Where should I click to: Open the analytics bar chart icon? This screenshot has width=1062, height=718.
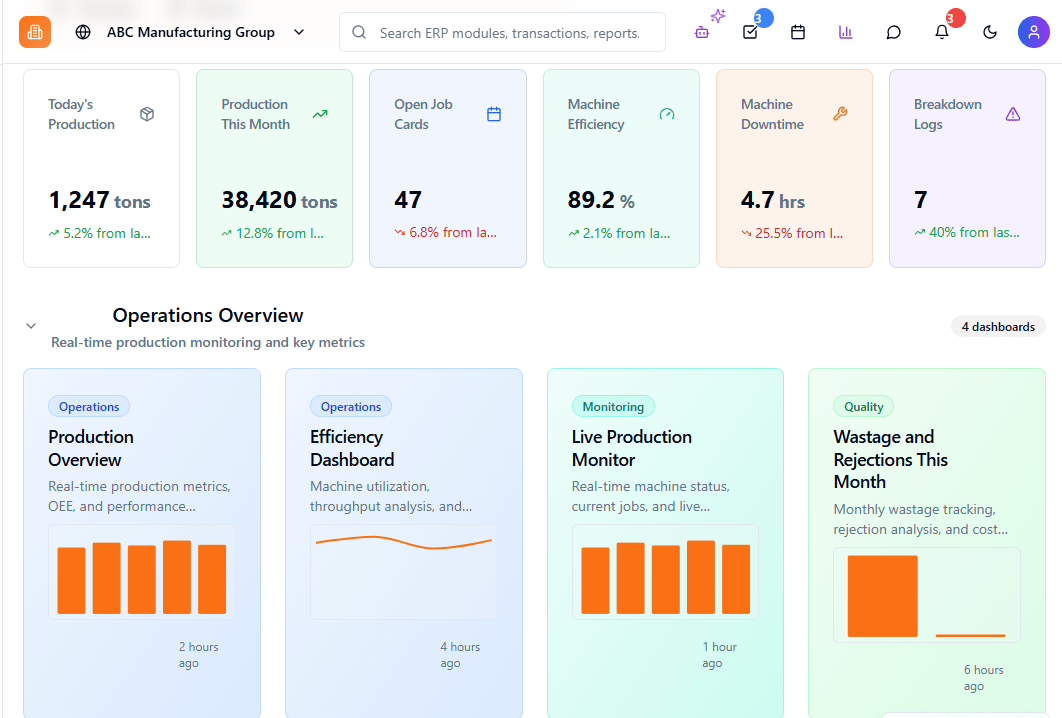pyautogui.click(x=846, y=32)
